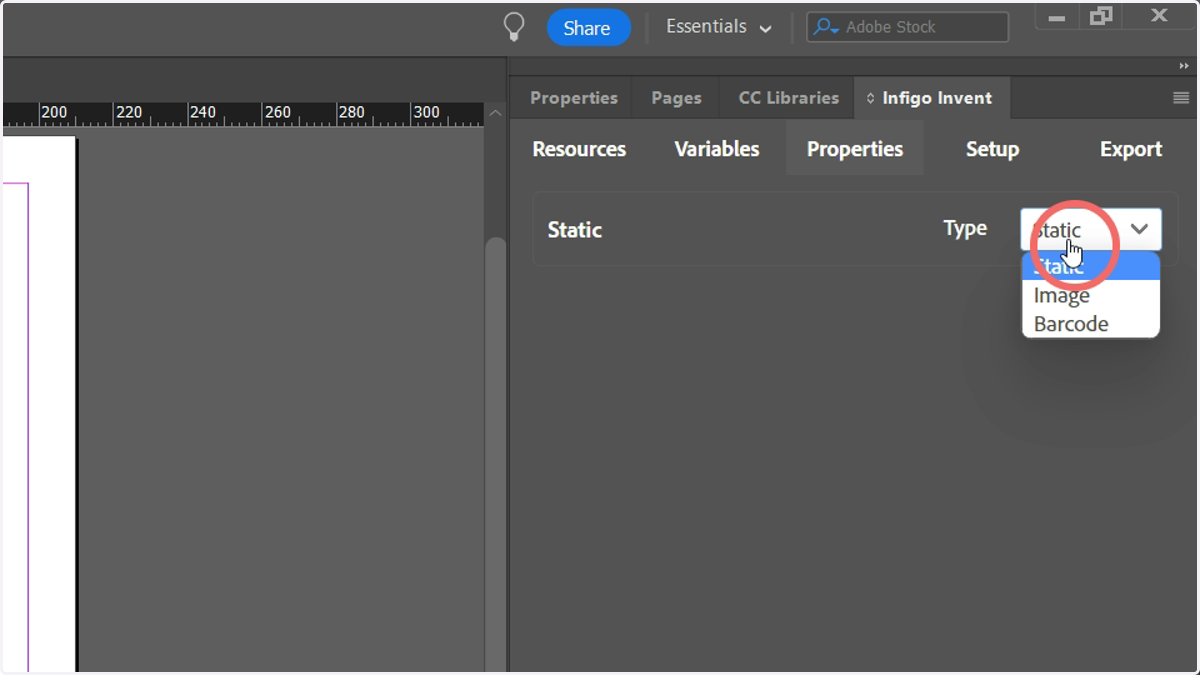1200x675 pixels.
Task: Open the Resources section
Action: [579, 149]
